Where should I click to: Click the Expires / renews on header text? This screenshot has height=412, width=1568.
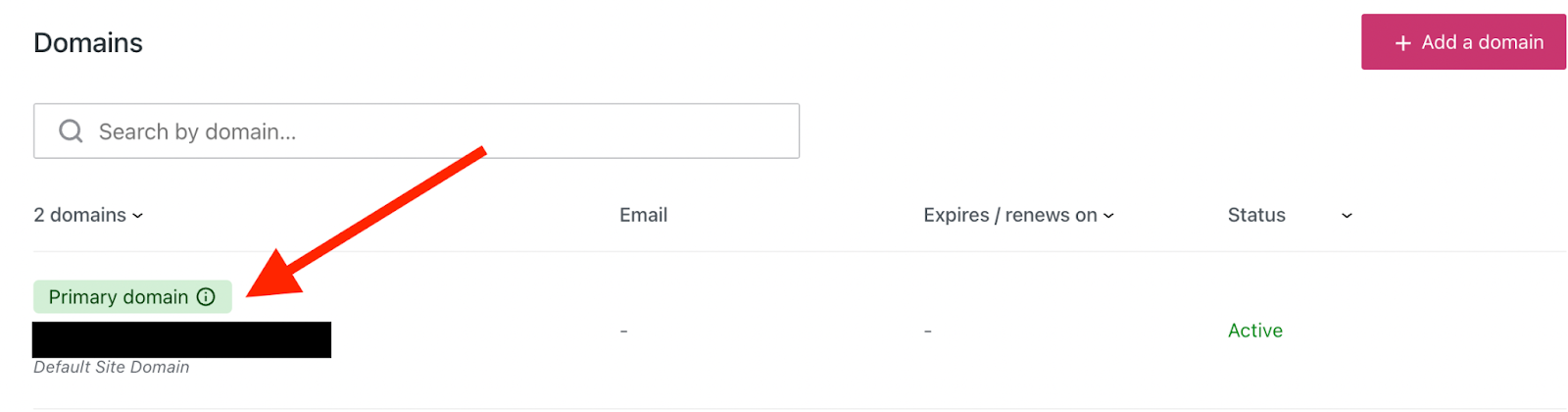pyautogui.click(x=1009, y=215)
